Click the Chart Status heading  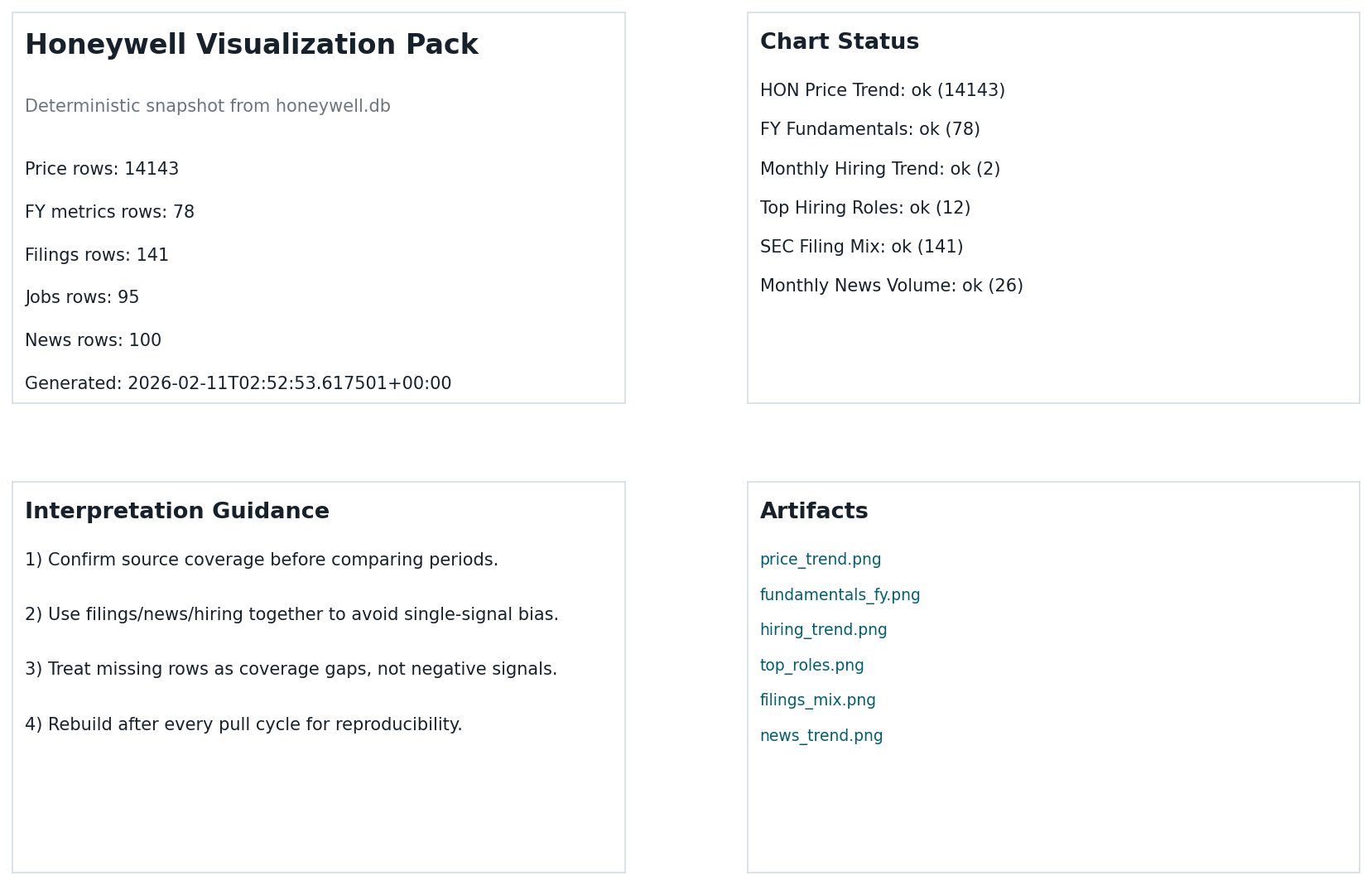839,42
